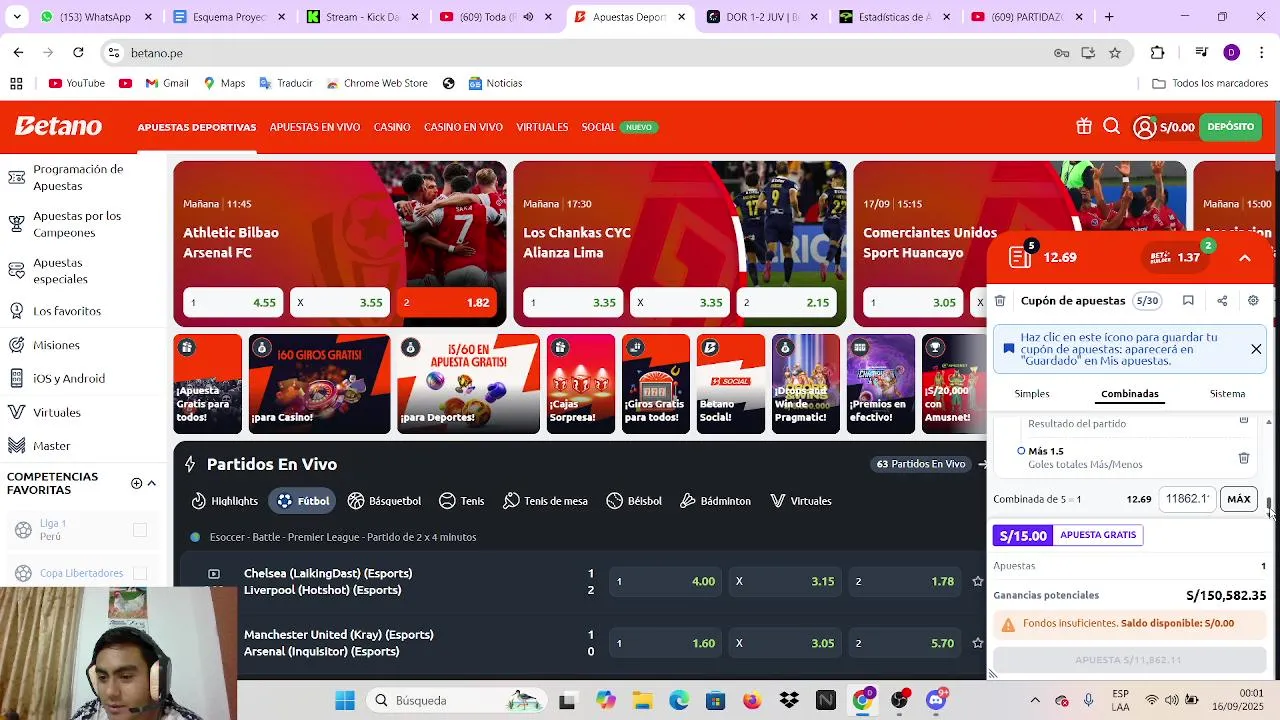Open Los Favoritos in sidebar

[x=67, y=311]
